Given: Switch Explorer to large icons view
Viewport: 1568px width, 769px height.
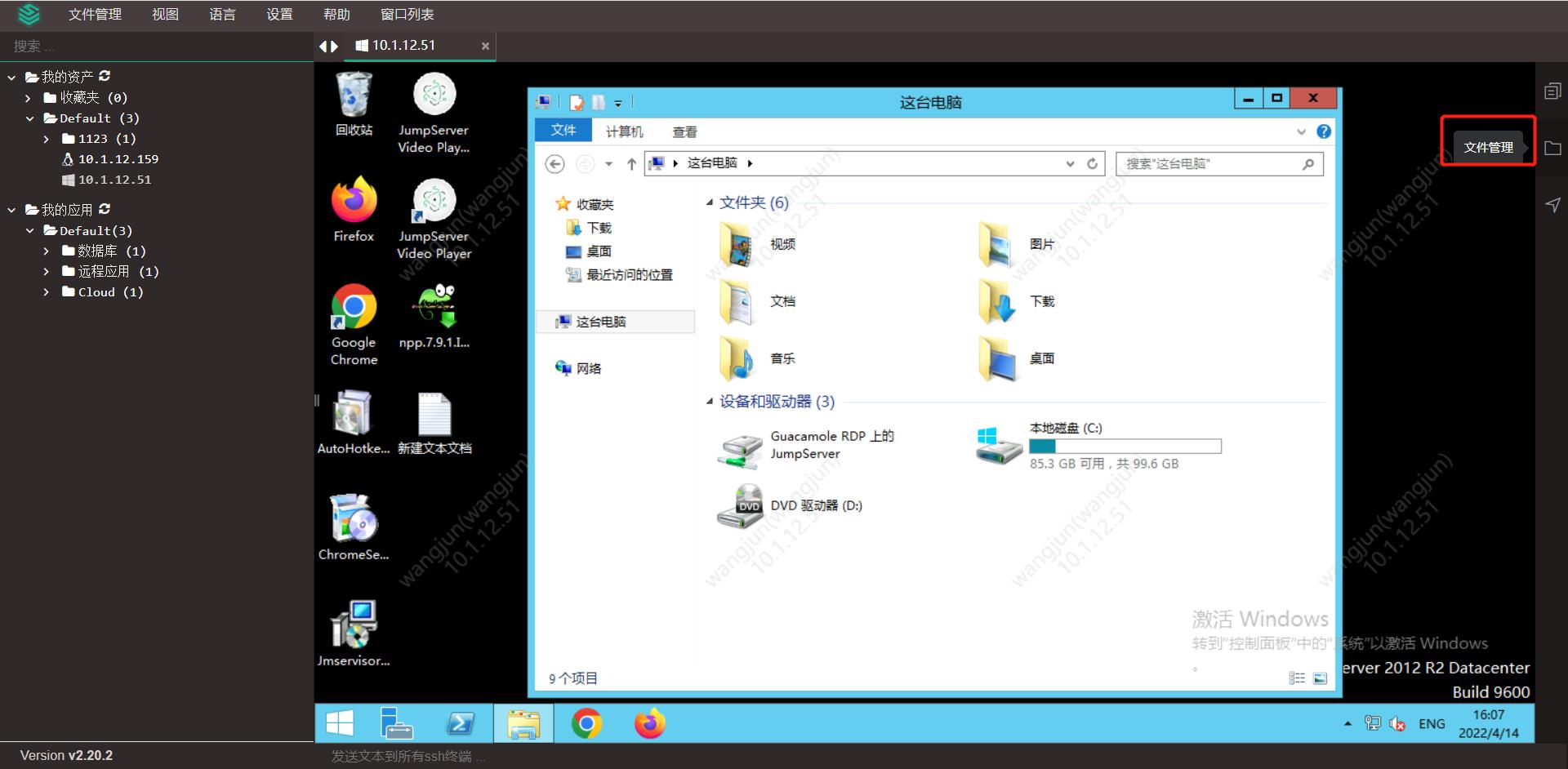Looking at the screenshot, I should point(1320,678).
